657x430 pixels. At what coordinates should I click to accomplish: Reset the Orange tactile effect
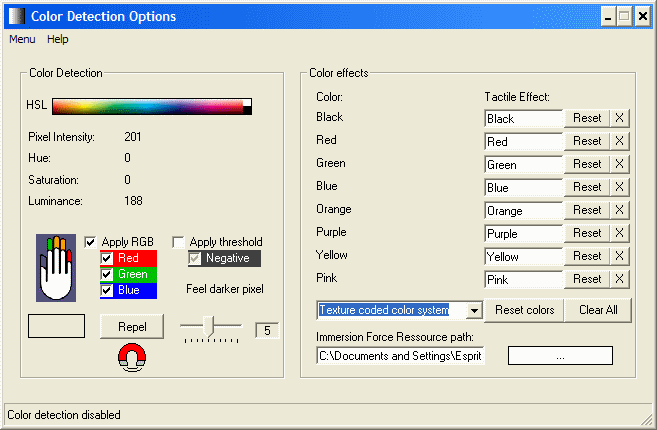[587, 210]
